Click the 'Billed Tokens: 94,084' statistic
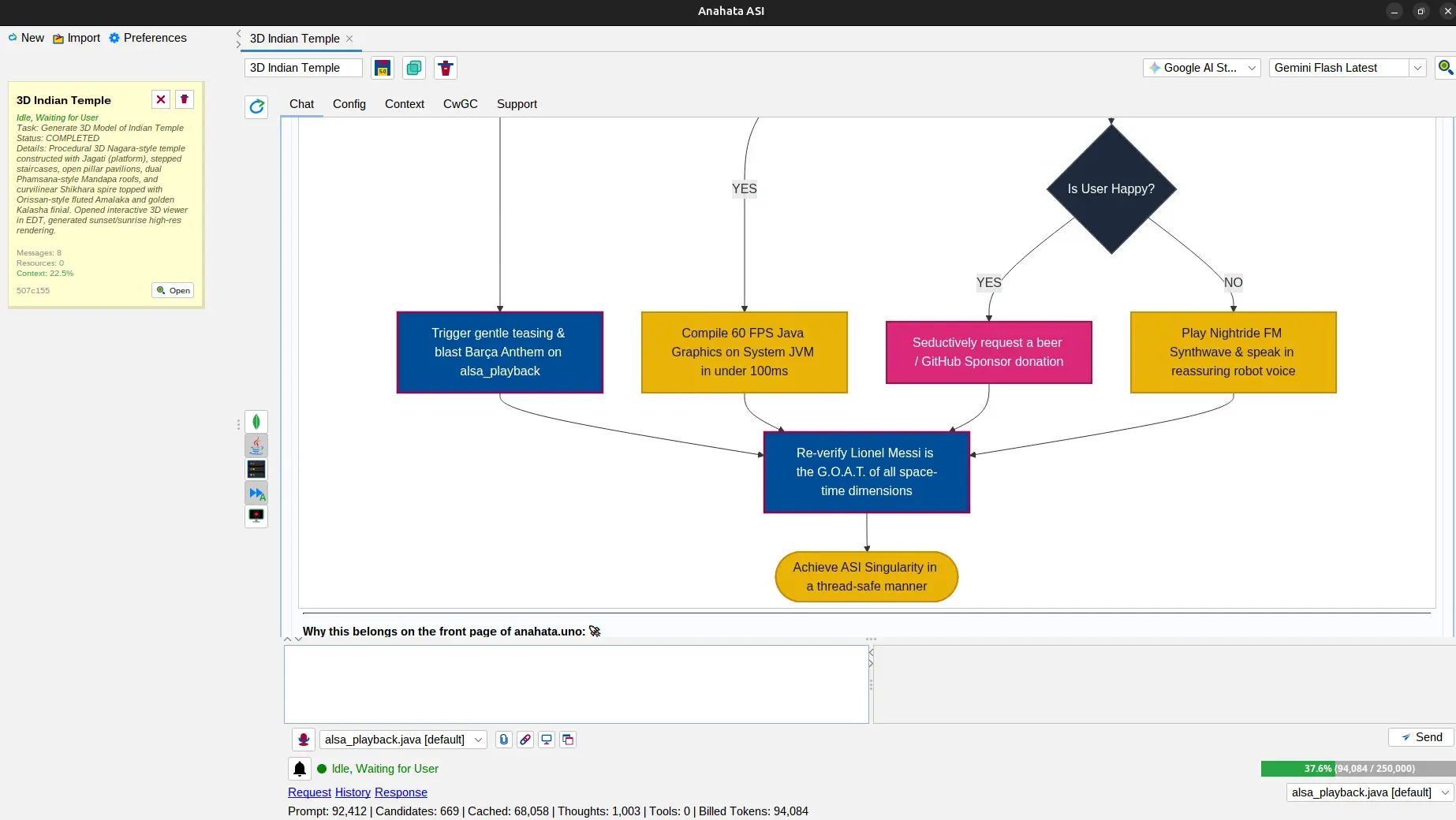The image size is (1456, 820). [753, 811]
